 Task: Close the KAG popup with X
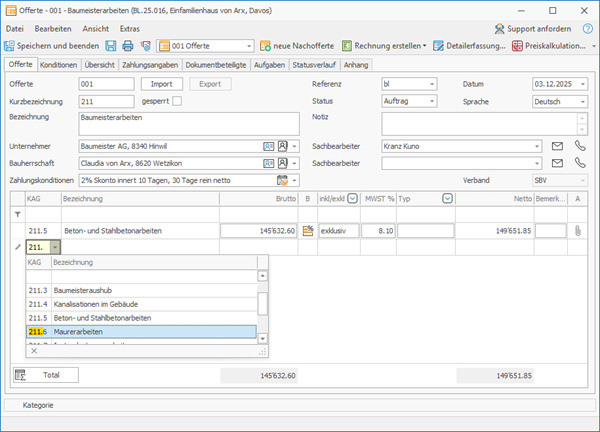point(34,351)
